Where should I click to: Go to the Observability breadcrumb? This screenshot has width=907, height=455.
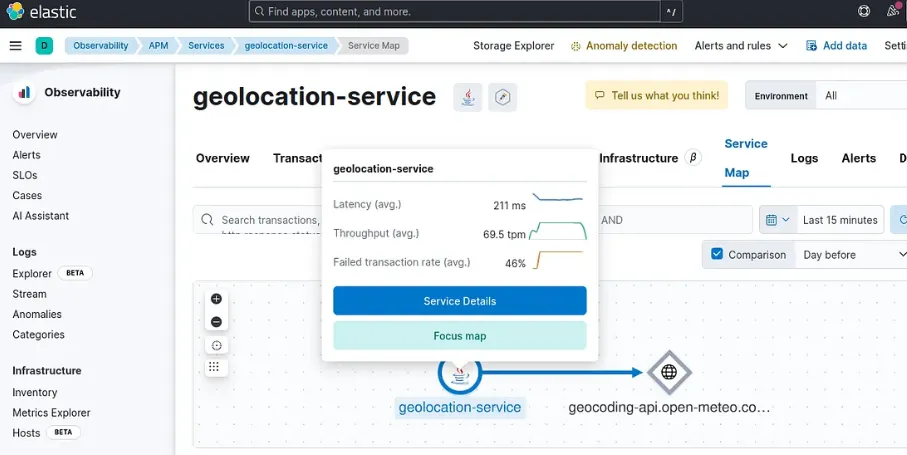click(x=101, y=46)
